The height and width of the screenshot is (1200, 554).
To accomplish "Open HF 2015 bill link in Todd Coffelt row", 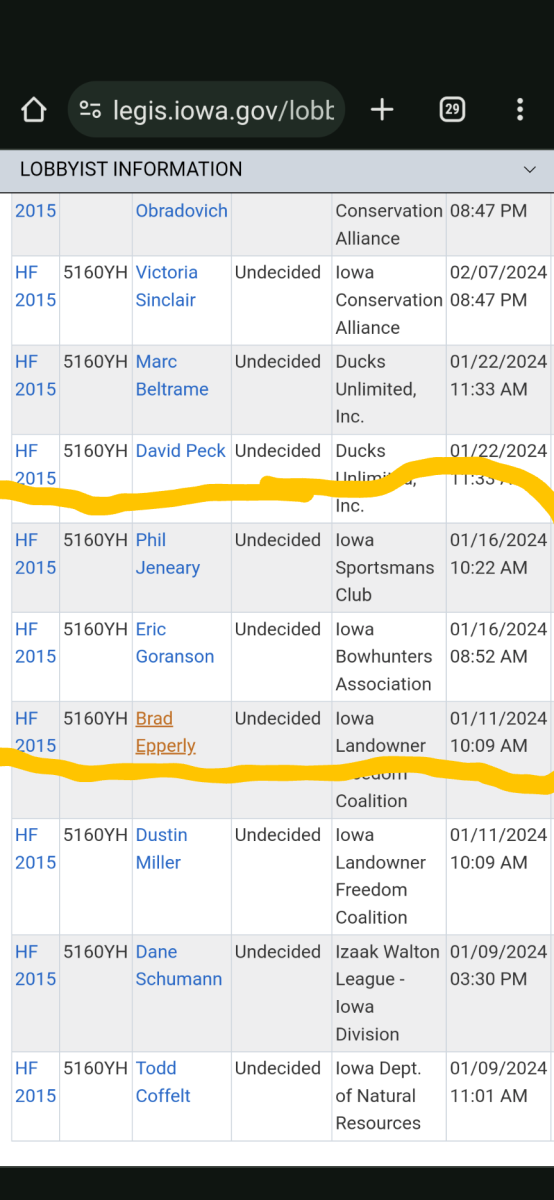I will (x=36, y=1083).
